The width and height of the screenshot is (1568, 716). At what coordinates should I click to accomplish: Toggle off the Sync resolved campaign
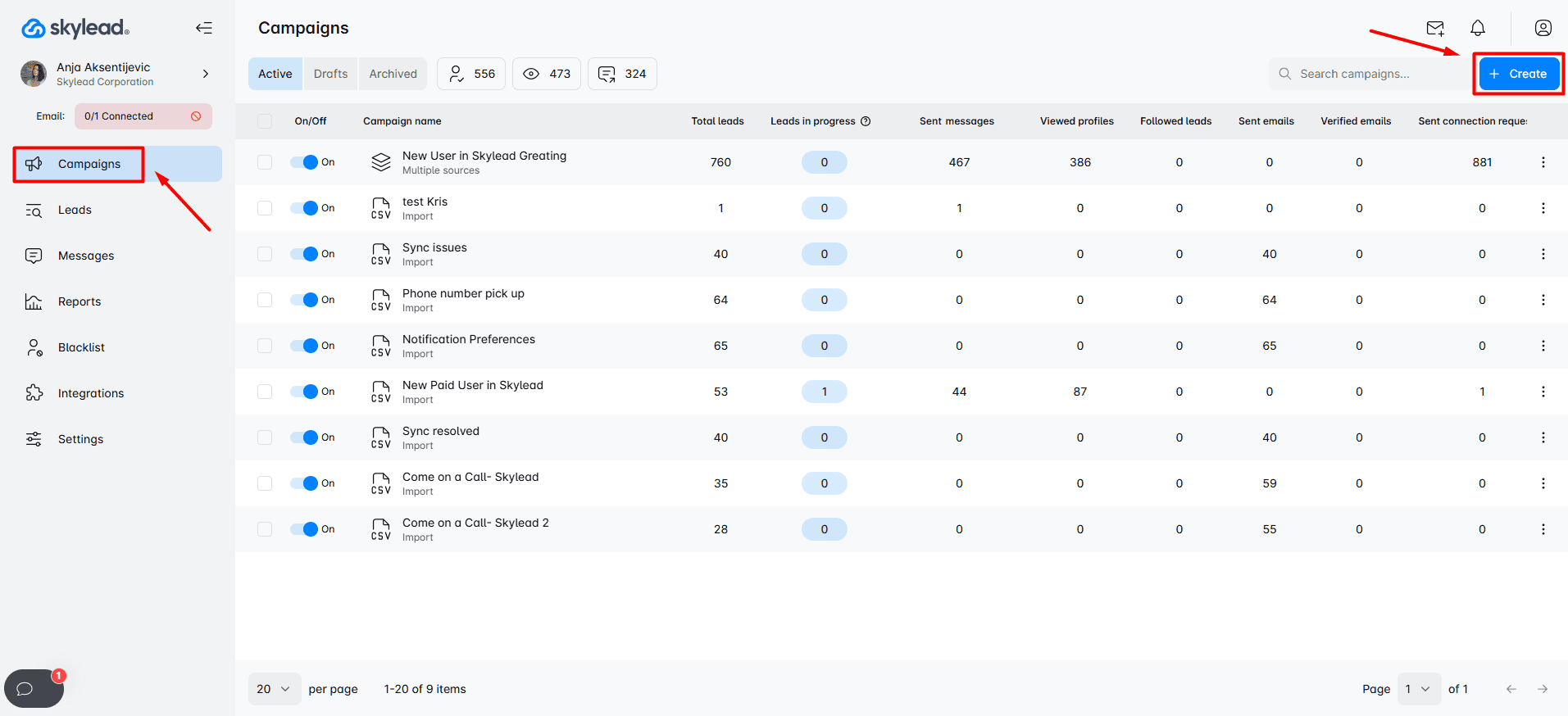point(304,437)
